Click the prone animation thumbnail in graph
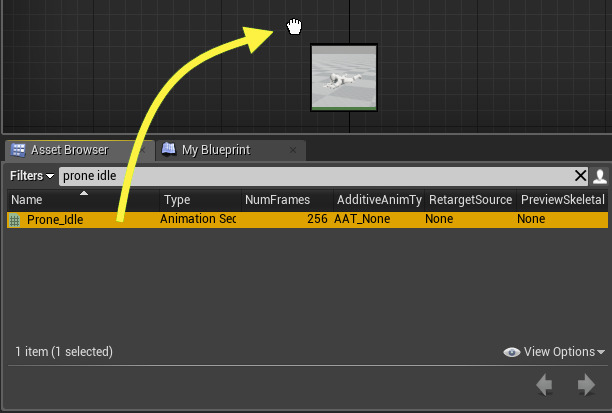 point(344,78)
